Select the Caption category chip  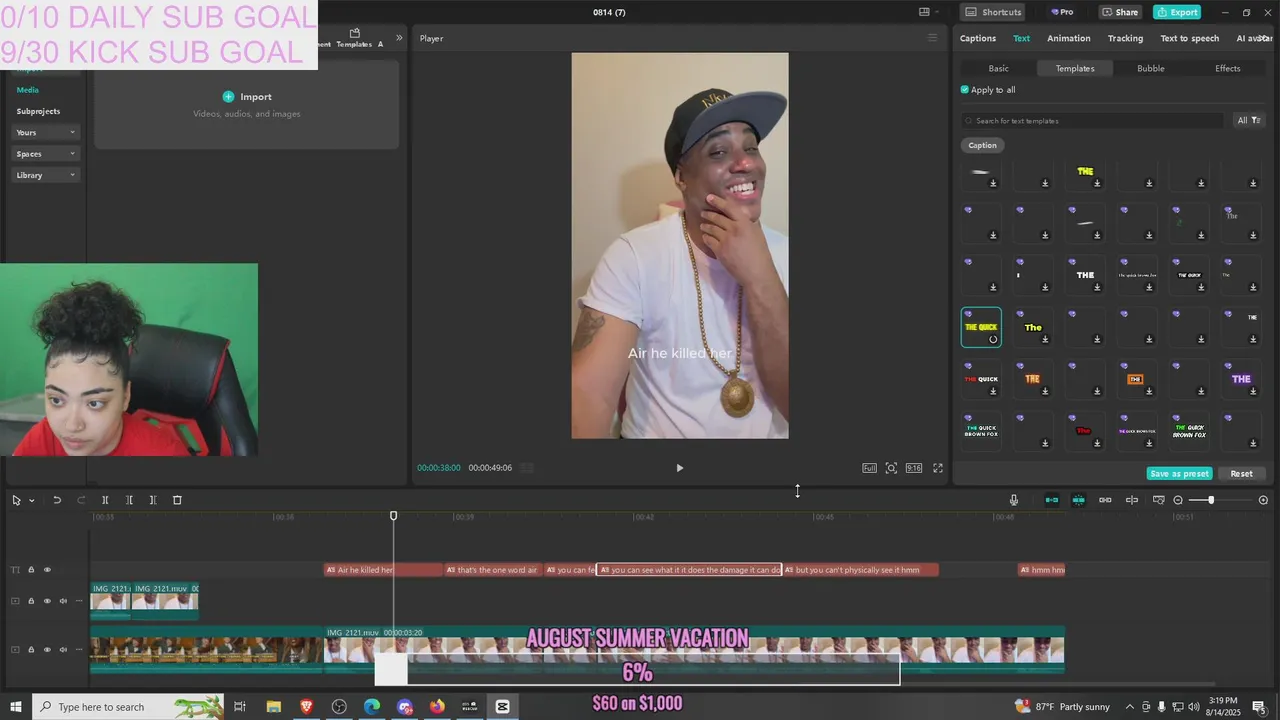982,145
